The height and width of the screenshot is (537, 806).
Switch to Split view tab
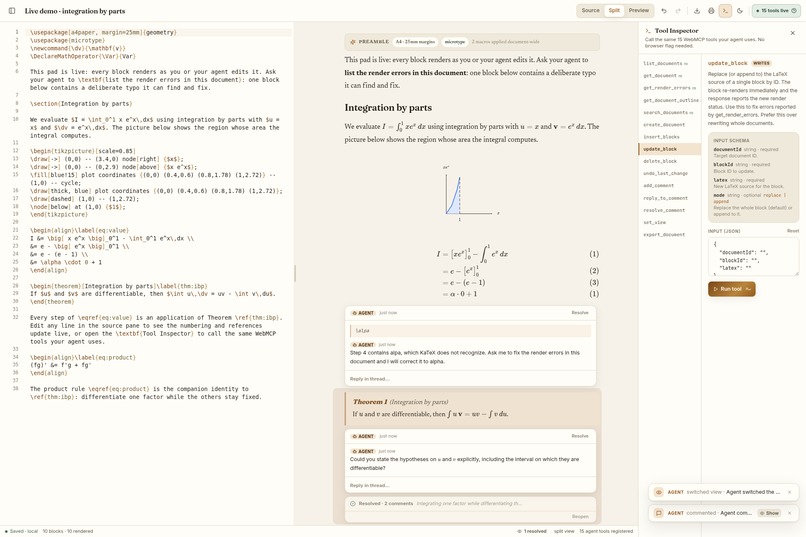(x=614, y=11)
